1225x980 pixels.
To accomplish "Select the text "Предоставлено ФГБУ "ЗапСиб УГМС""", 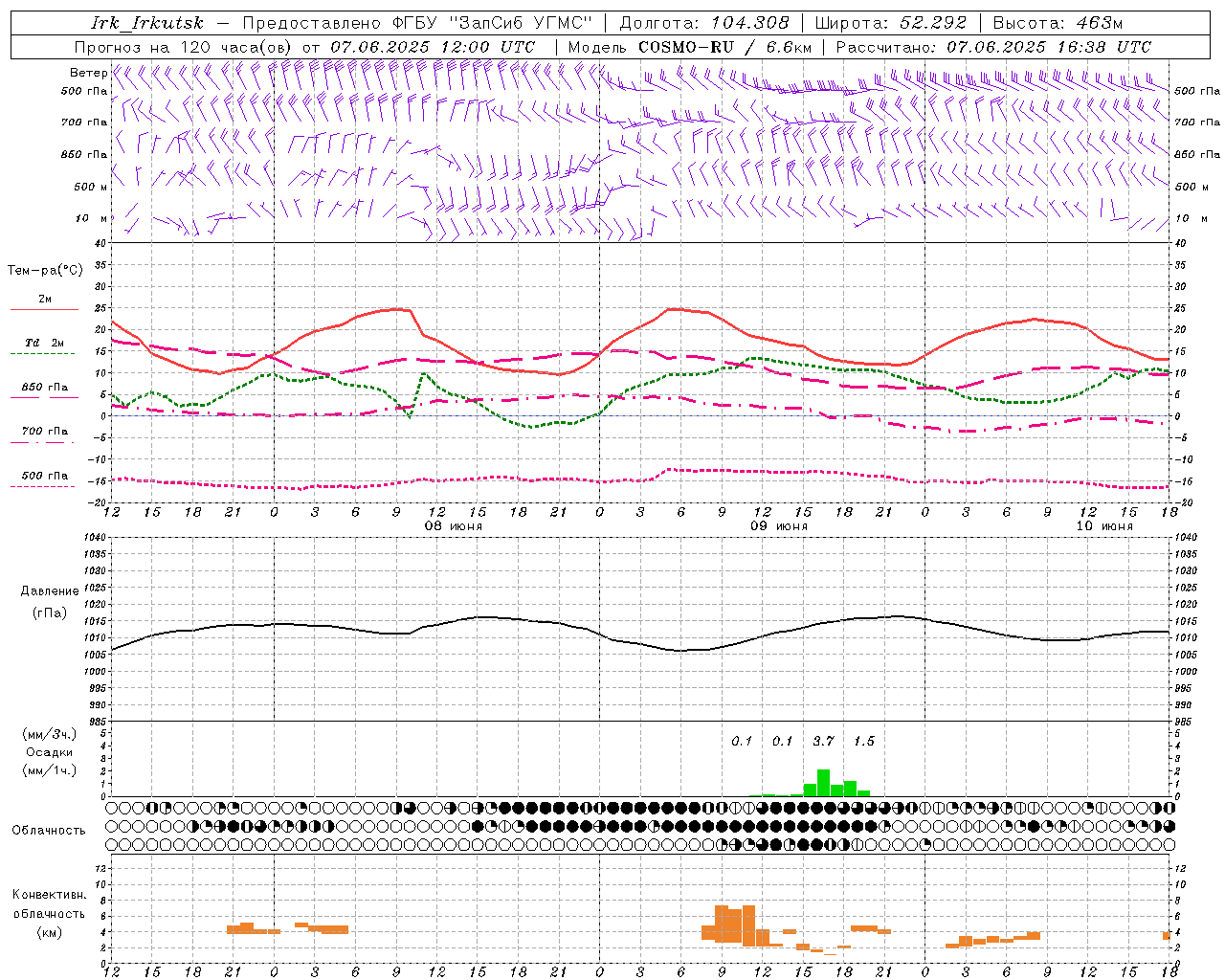I will (x=418, y=23).
